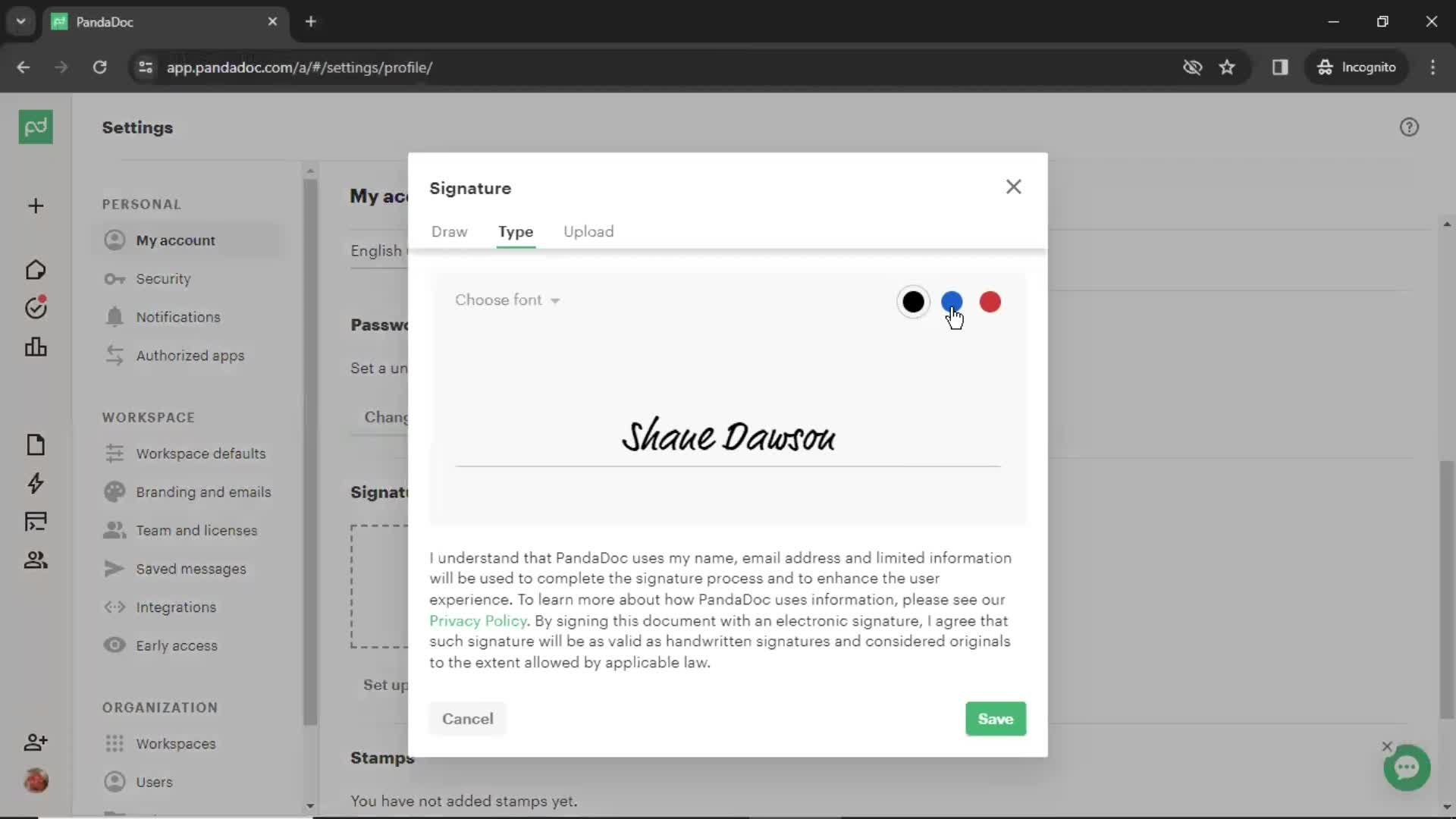Select the Documents icon in left sidebar
The width and height of the screenshot is (1456, 819).
tap(35, 443)
